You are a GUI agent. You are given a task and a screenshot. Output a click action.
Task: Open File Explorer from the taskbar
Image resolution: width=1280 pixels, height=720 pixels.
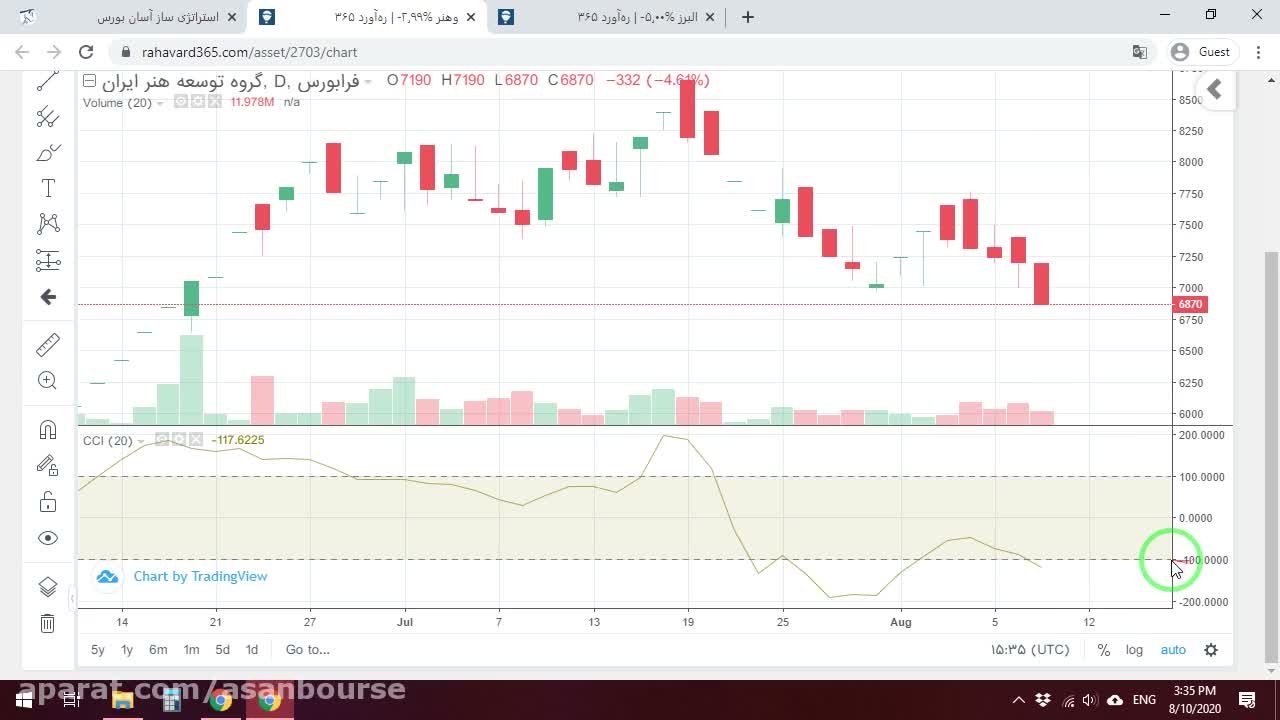point(122,700)
